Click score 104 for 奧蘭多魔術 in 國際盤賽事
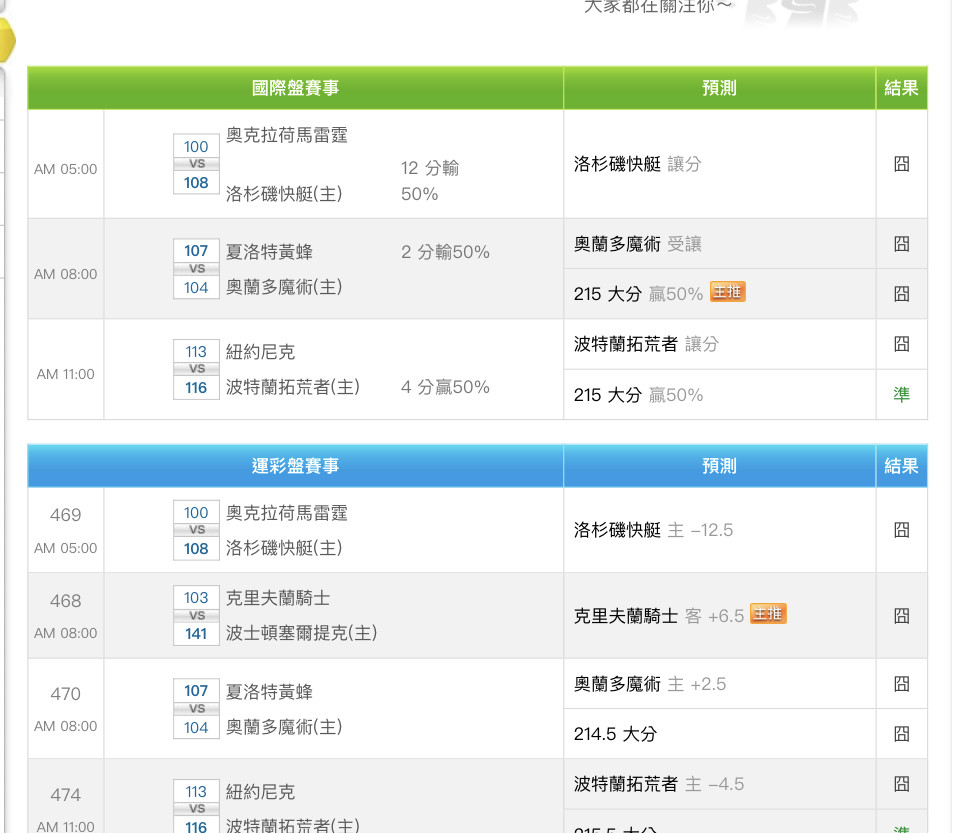This screenshot has width=975, height=833. (196, 288)
